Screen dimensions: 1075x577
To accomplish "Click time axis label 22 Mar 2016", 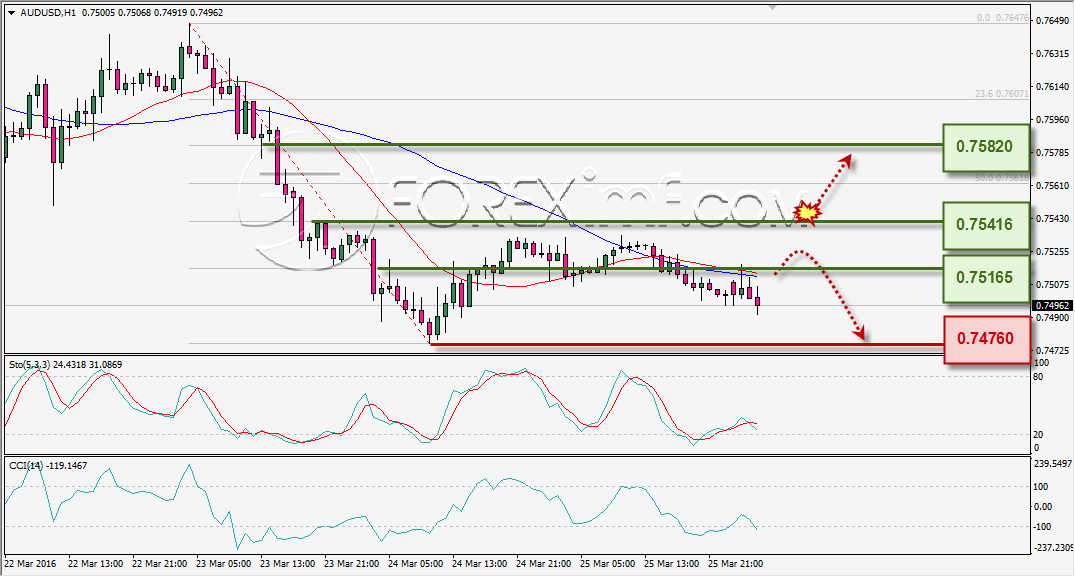I will 30,563.
